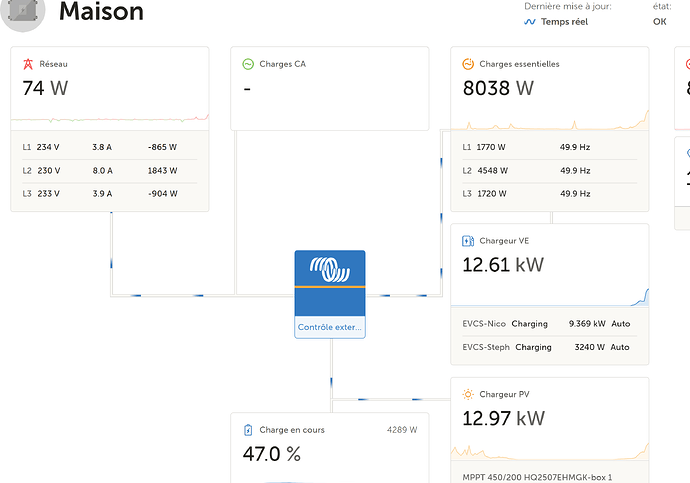
Task: Click the Dernière mise à jour label
Action: (x=568, y=7)
